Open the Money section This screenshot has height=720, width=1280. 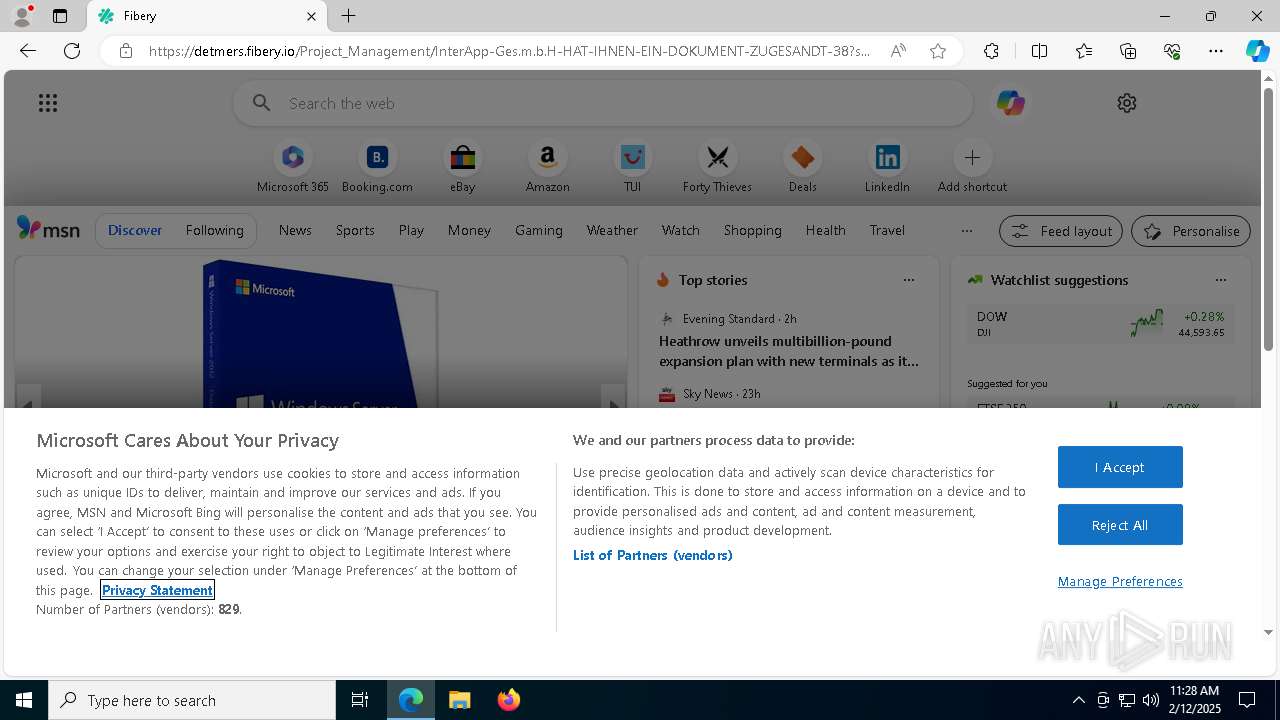[x=469, y=230]
